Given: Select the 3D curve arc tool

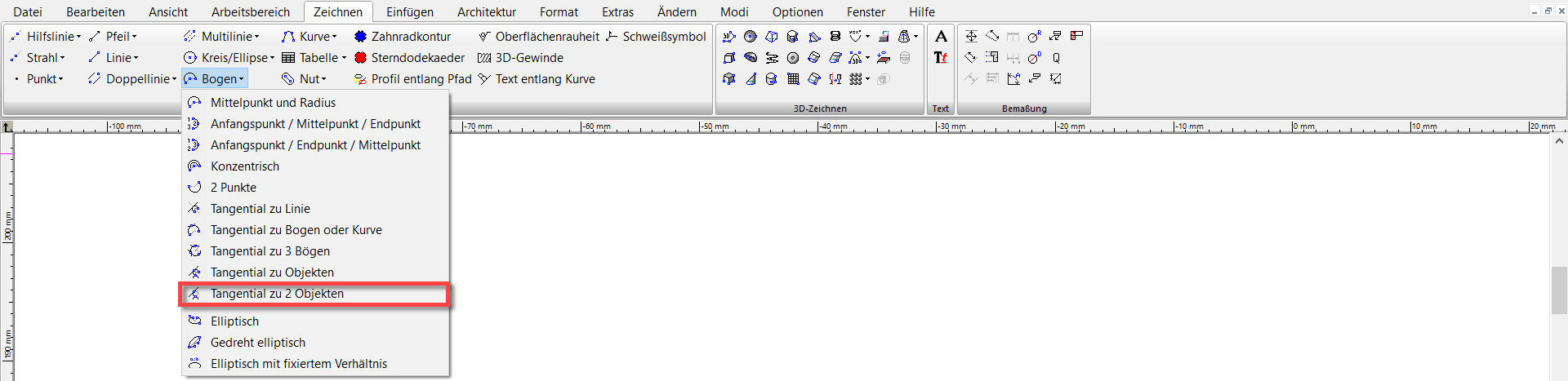Looking at the screenshot, I should (855, 58).
